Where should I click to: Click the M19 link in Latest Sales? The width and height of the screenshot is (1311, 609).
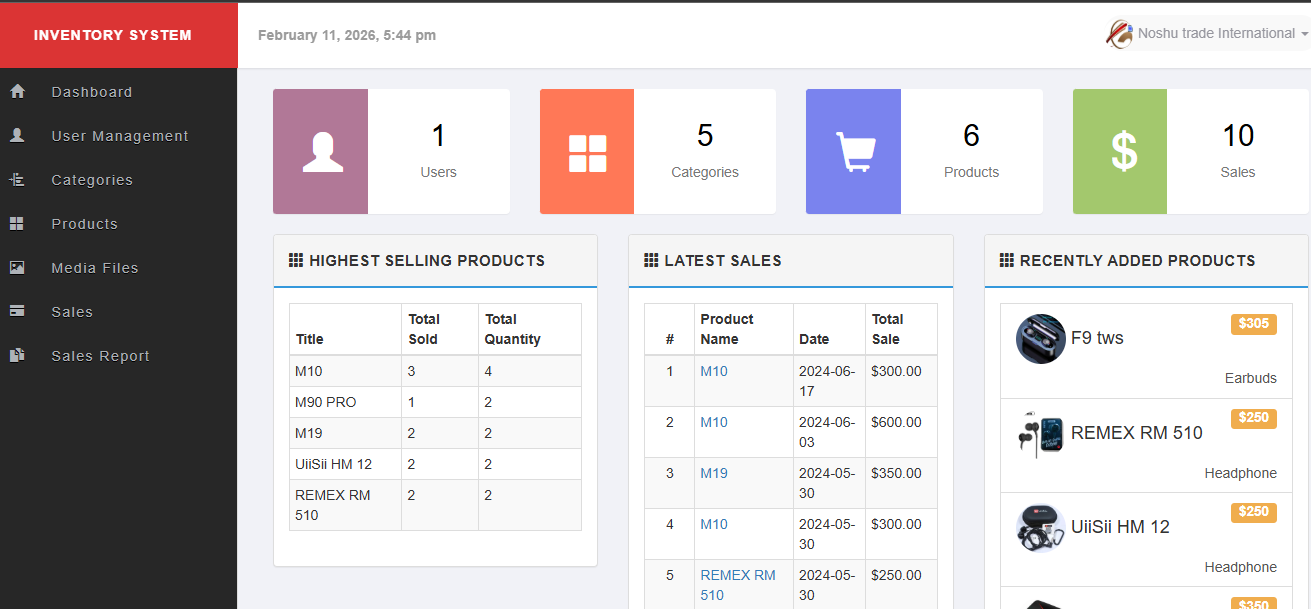tap(713, 473)
